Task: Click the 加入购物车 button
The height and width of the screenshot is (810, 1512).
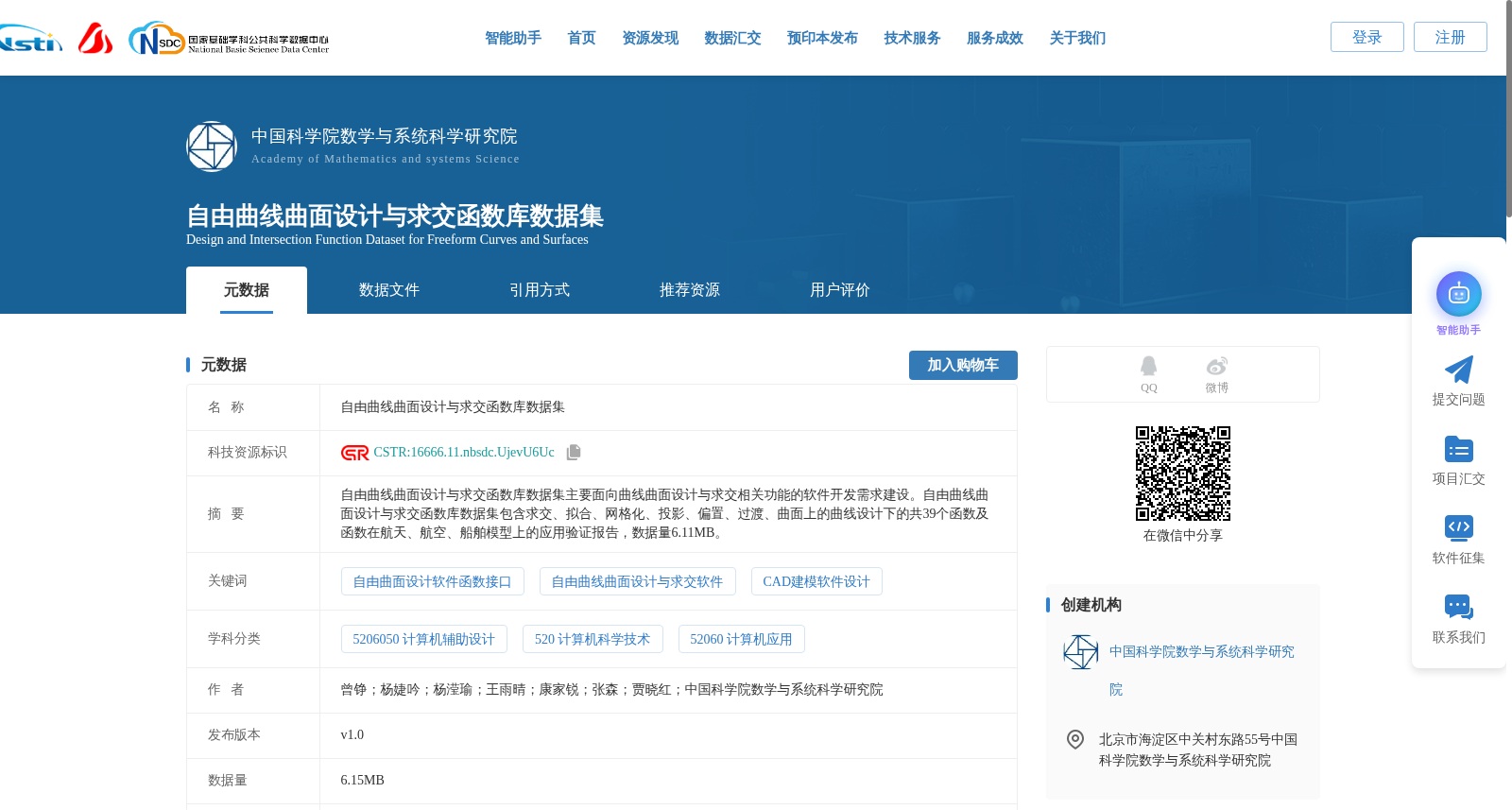Action: 963,365
